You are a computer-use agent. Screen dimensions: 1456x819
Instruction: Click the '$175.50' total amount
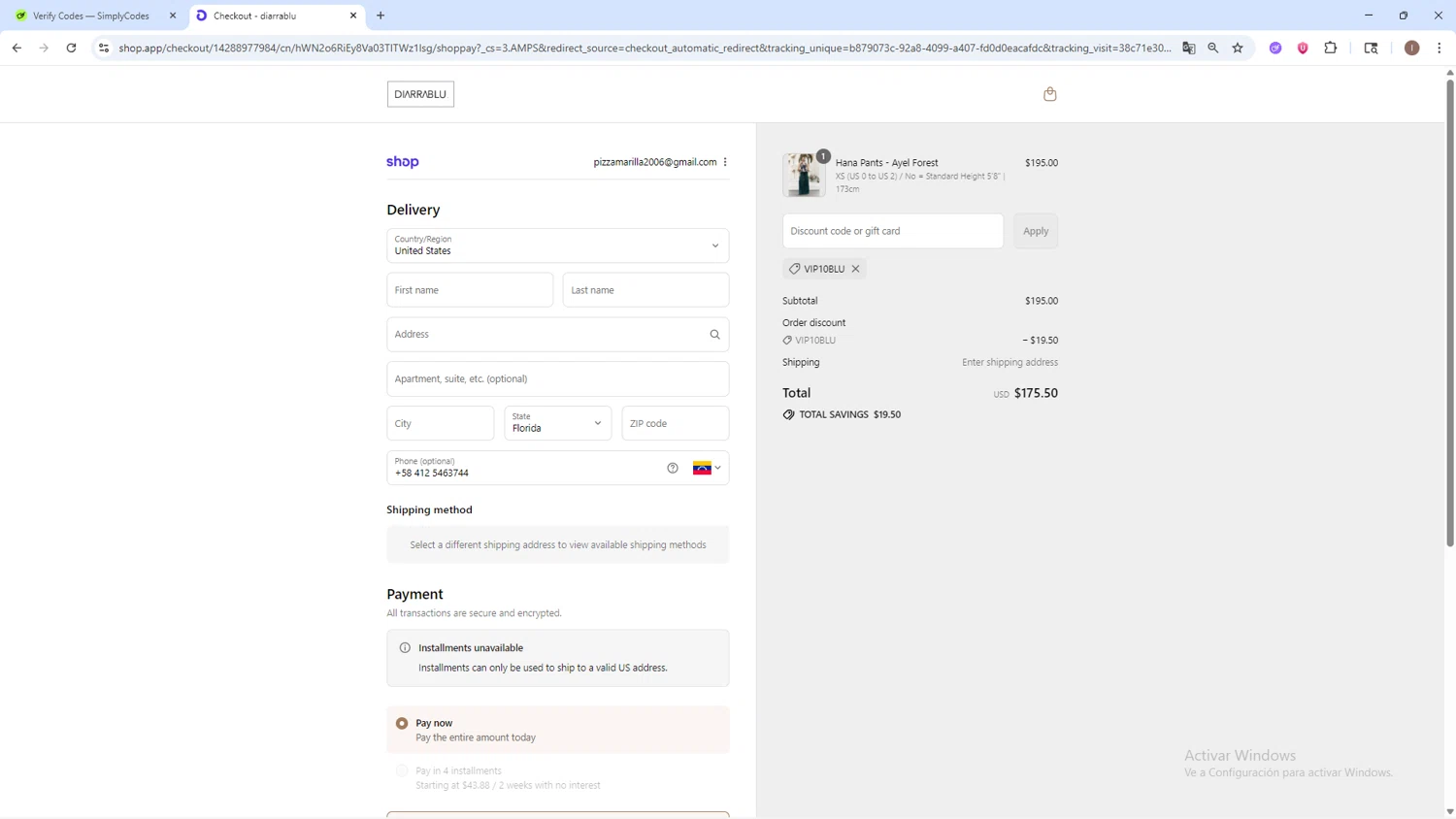click(1036, 393)
